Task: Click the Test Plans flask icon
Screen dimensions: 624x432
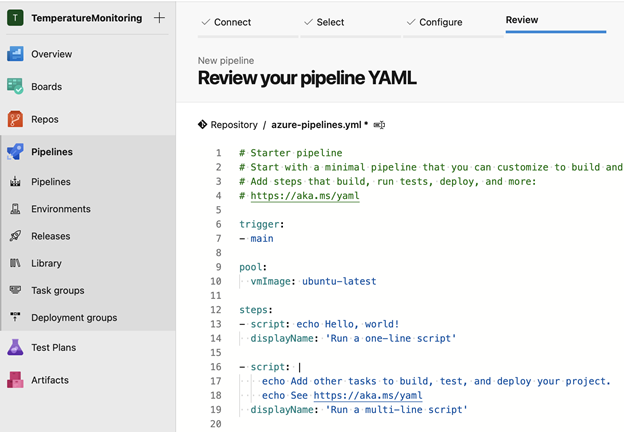Action: (15, 347)
